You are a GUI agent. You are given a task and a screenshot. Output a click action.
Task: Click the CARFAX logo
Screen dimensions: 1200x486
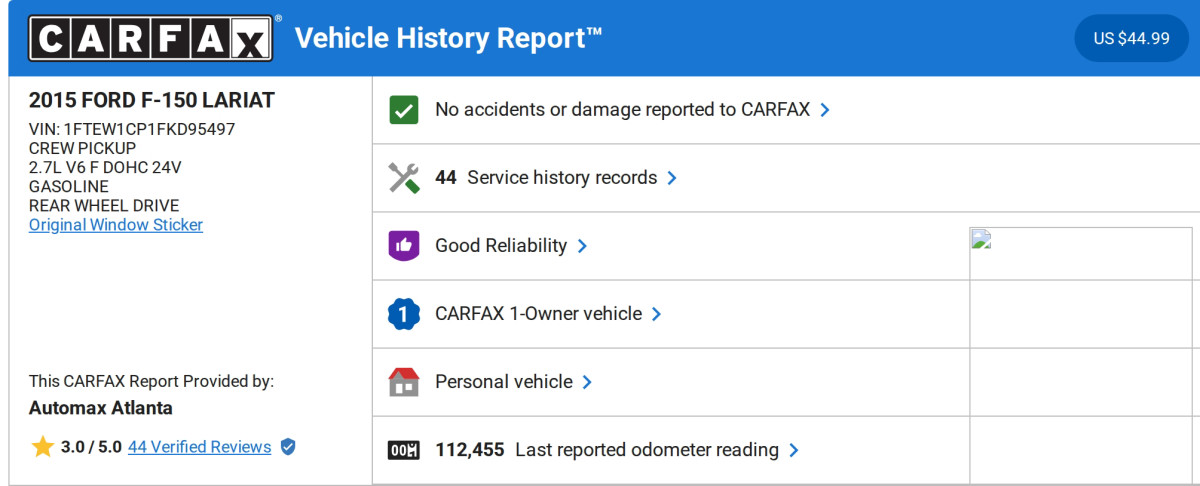pos(150,38)
